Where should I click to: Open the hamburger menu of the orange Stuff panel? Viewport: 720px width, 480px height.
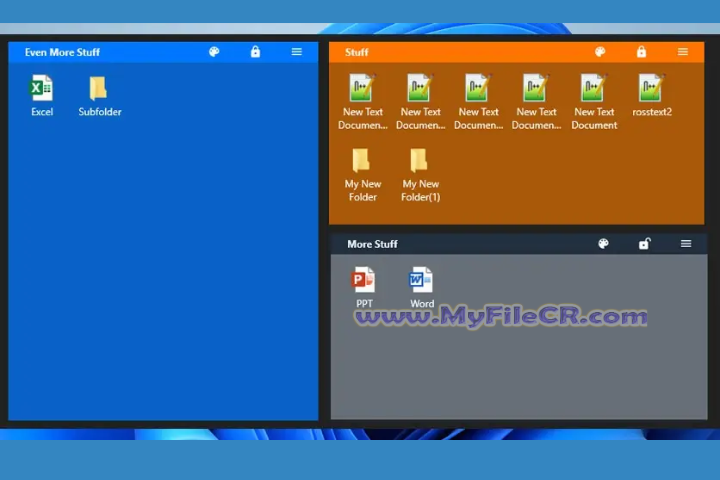pos(683,52)
